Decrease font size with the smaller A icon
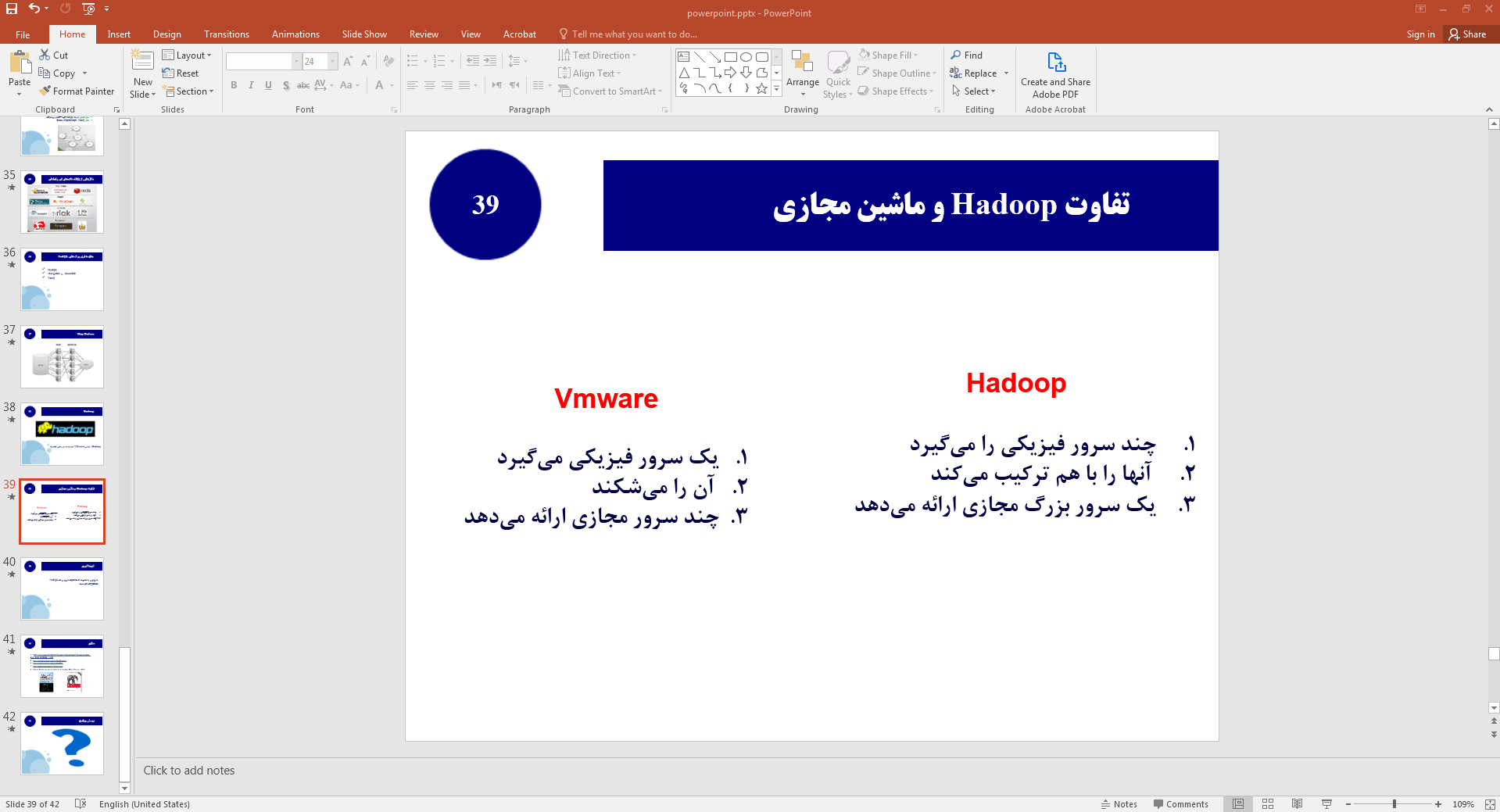The image size is (1500, 812). 365,61
